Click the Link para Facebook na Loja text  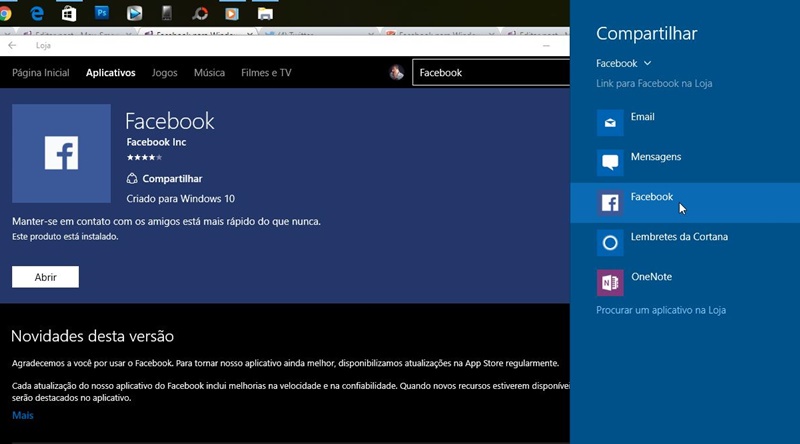(x=654, y=83)
